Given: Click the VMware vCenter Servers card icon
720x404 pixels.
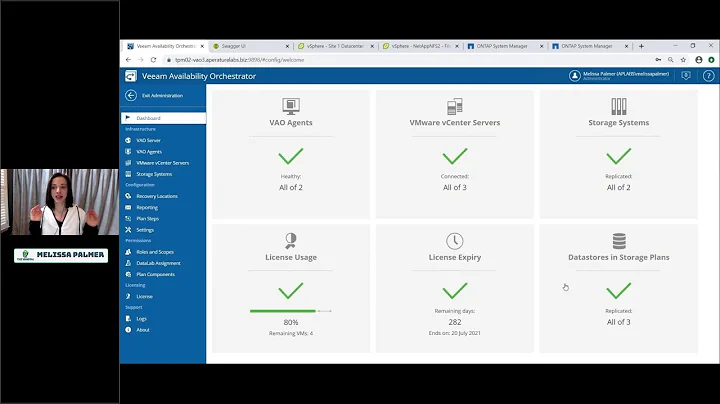Looking at the screenshot, I should click(455, 106).
